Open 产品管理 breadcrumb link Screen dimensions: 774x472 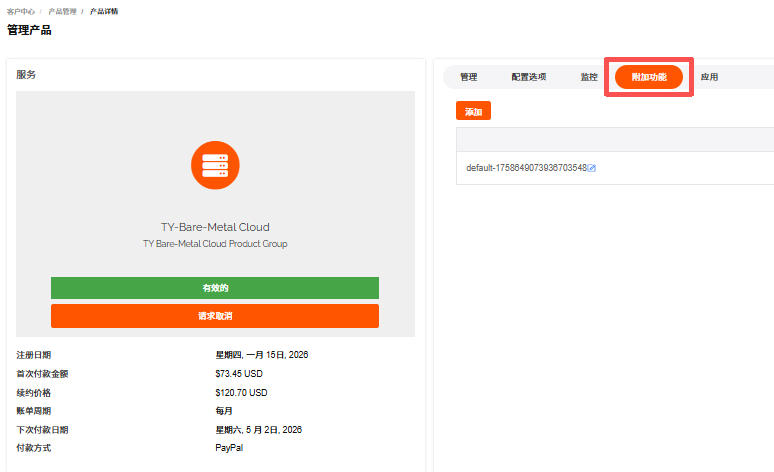coord(62,11)
